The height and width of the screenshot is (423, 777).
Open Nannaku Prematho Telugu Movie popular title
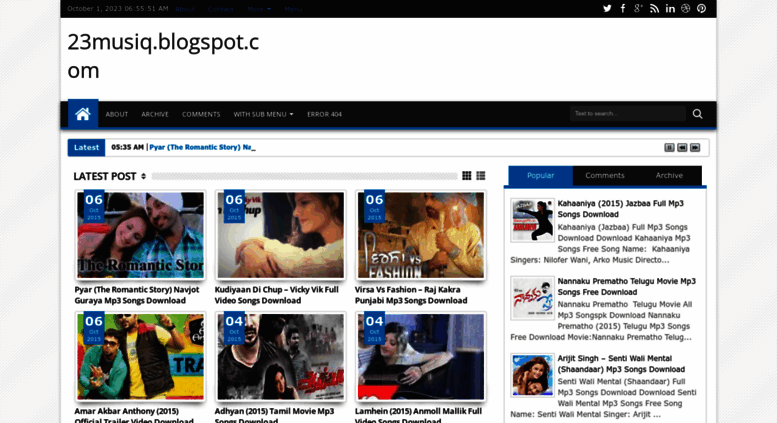626,287
